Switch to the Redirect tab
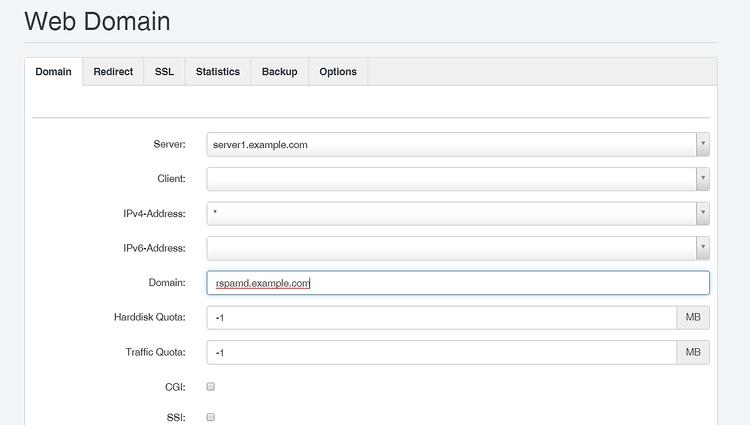The width and height of the screenshot is (750, 425). [x=113, y=72]
